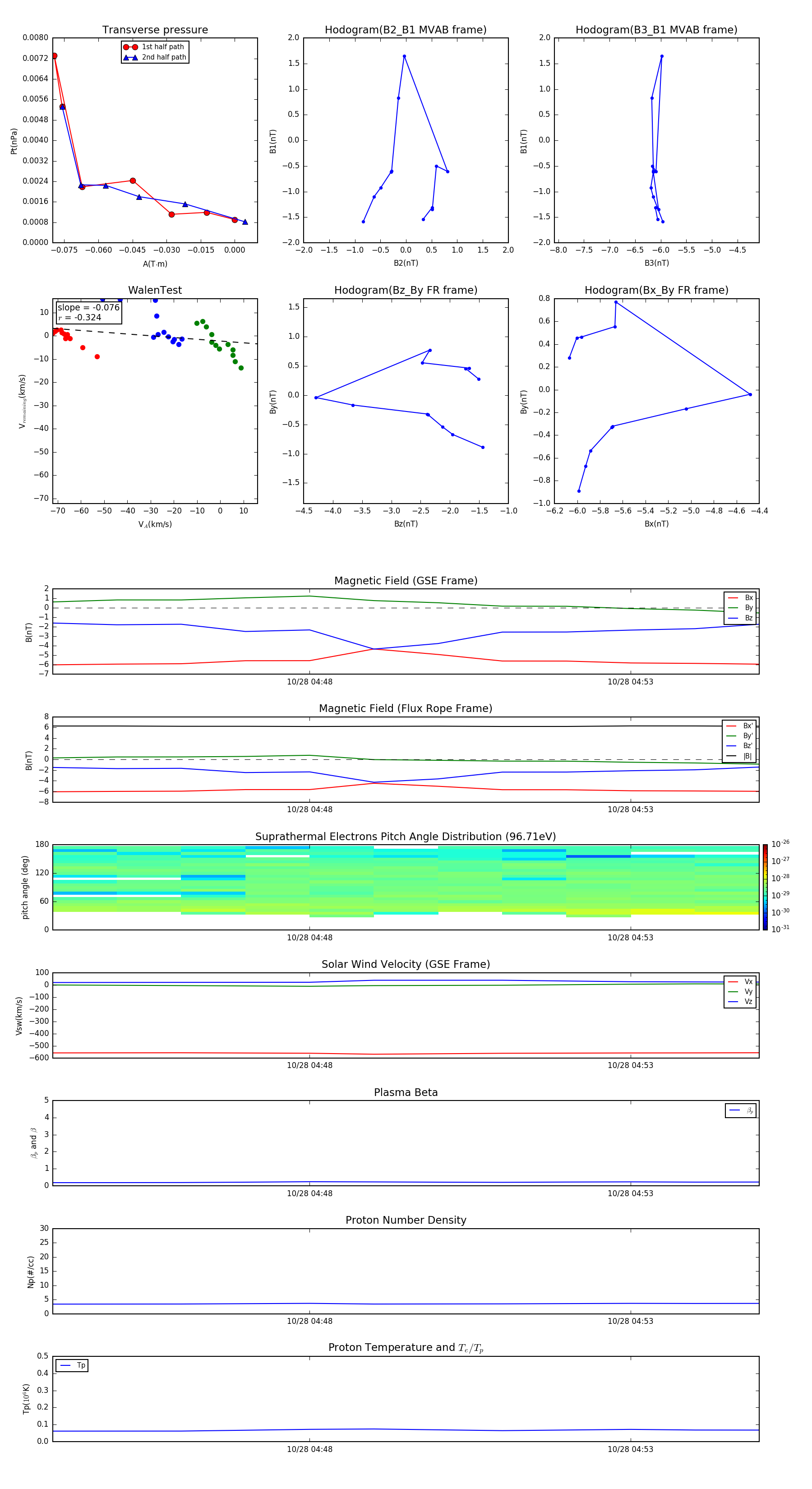Click the 'r = -0.324' annotation
The width and height of the screenshot is (812, 1489).
pyautogui.click(x=80, y=317)
